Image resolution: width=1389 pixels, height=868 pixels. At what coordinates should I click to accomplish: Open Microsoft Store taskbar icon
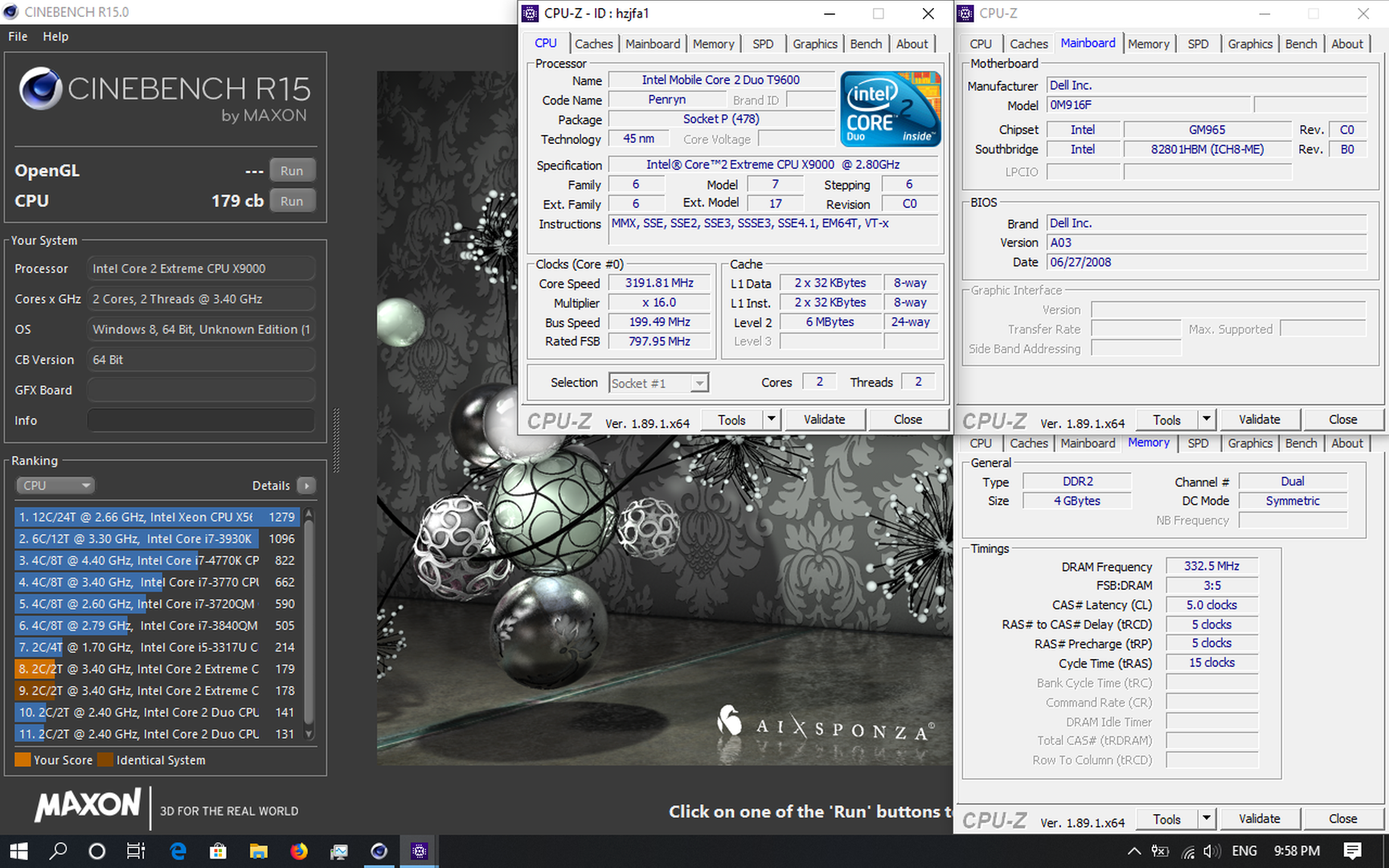[x=218, y=851]
